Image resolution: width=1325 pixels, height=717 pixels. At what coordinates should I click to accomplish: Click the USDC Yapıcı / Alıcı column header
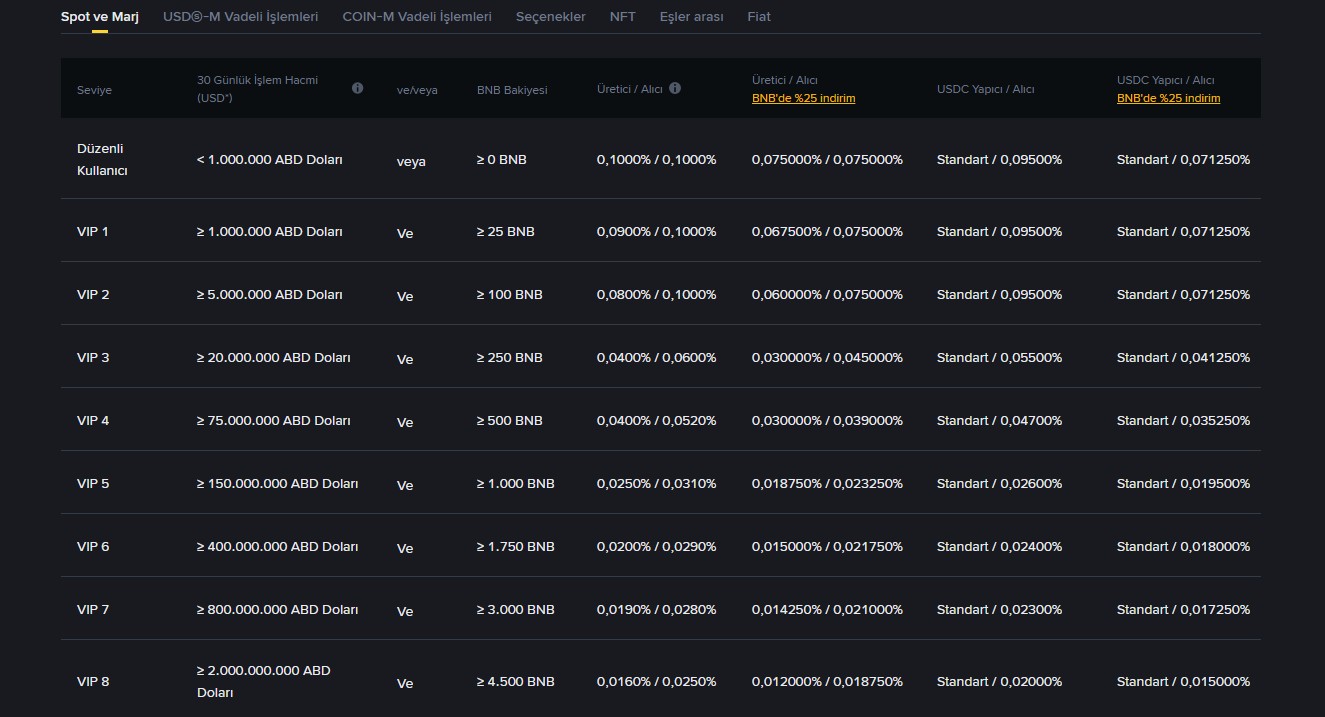[986, 89]
